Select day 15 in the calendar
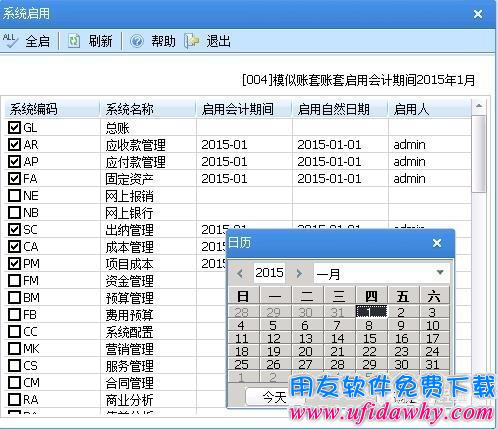 tap(370, 339)
